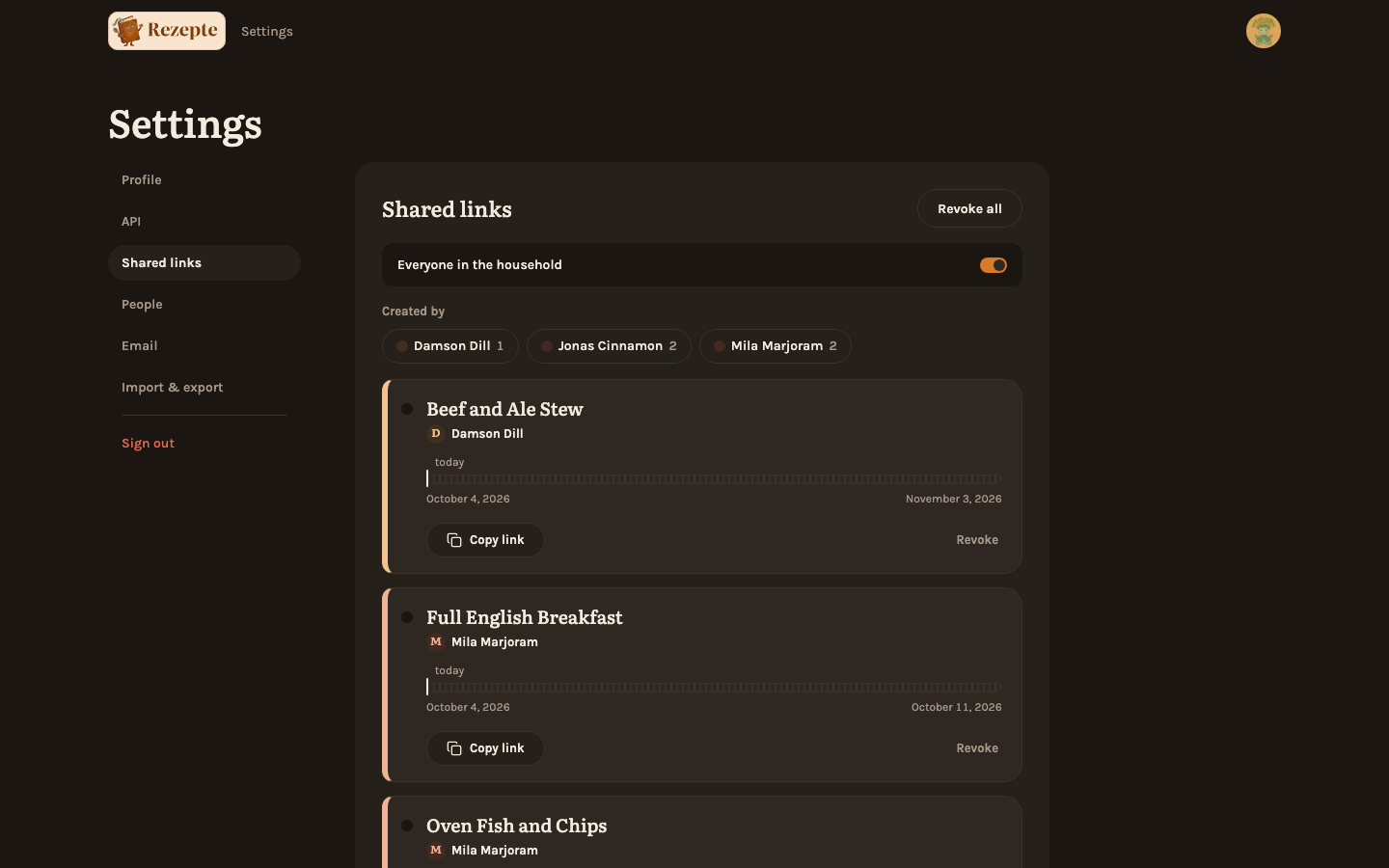The image size is (1389, 868).
Task: Open the user avatar menu
Action: (1263, 31)
